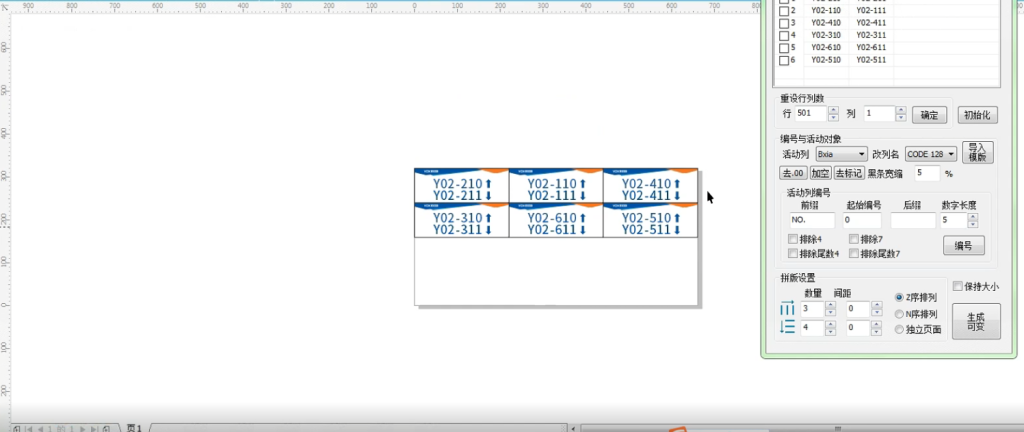Select the Y02-210 label on canvas

(461, 185)
